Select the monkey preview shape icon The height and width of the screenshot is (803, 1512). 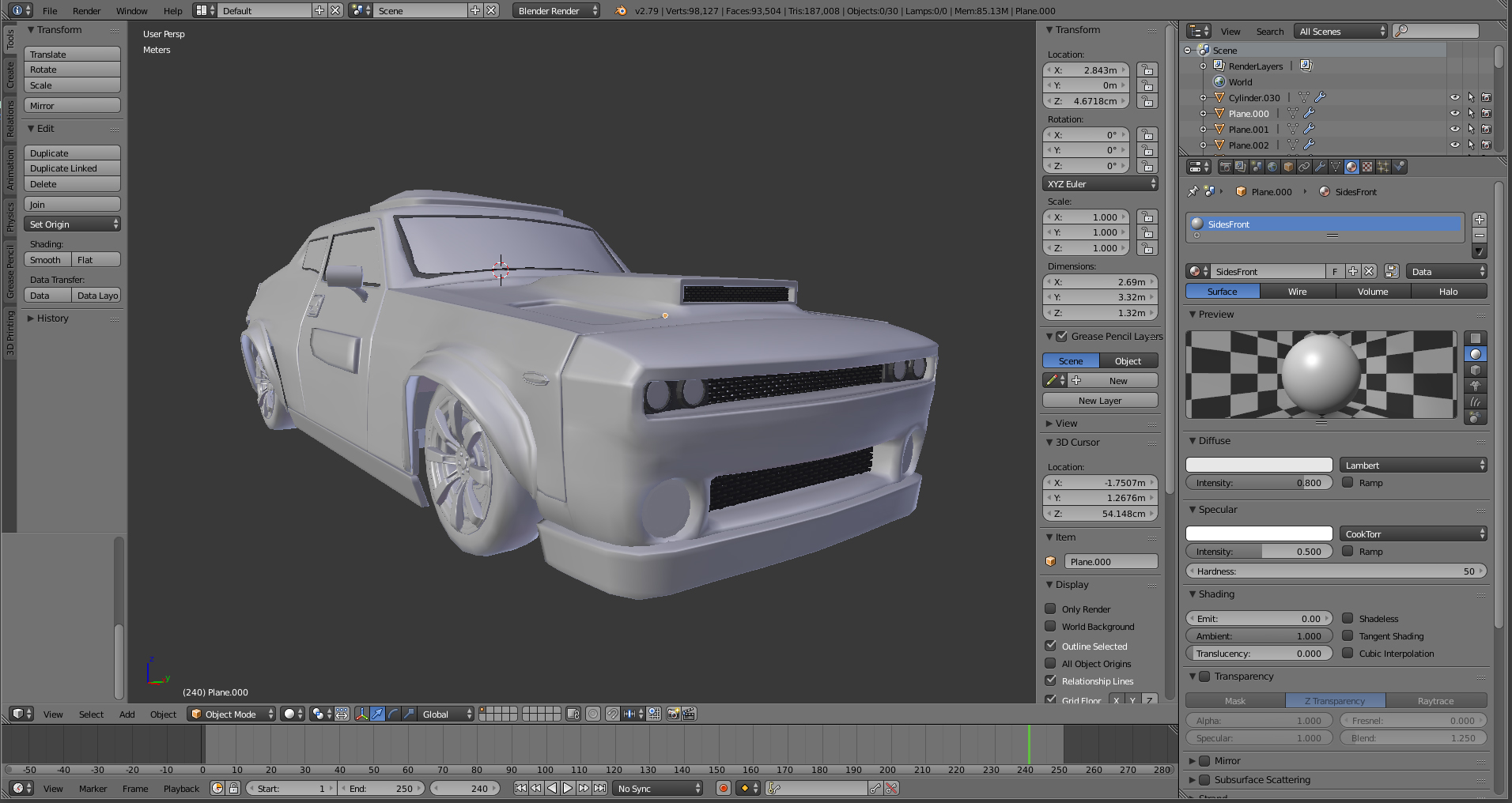[1476, 386]
